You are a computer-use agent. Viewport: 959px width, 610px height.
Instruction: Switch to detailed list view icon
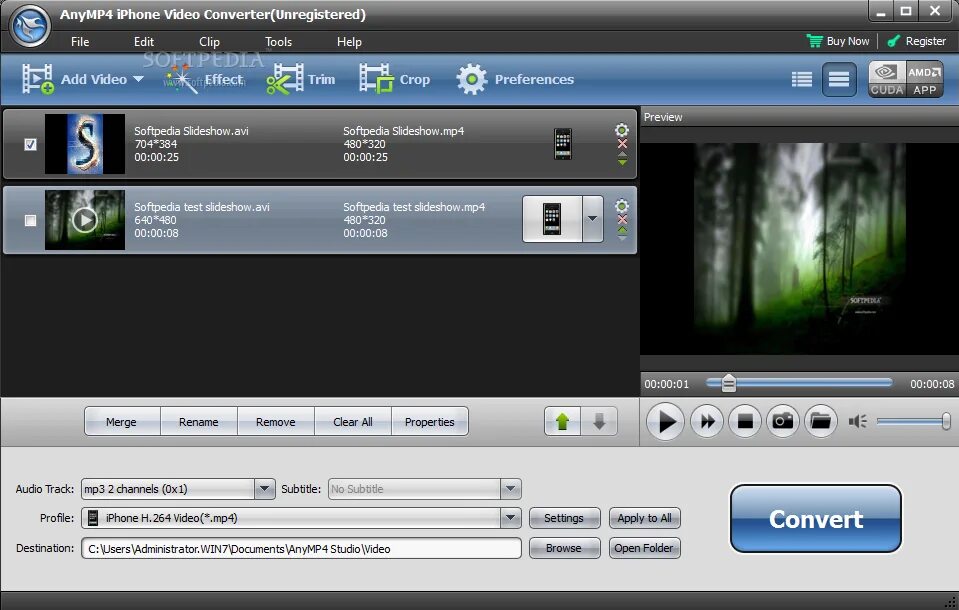coord(801,80)
